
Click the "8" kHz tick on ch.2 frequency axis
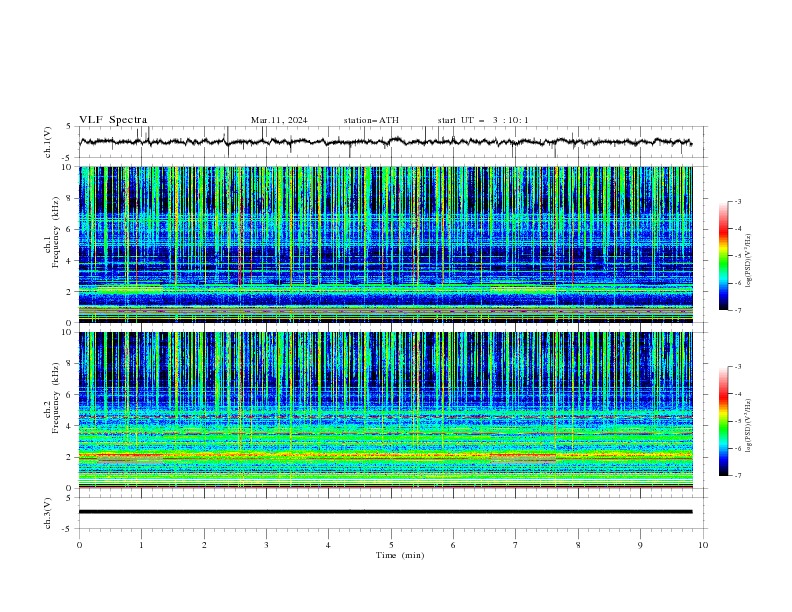[x=71, y=364]
